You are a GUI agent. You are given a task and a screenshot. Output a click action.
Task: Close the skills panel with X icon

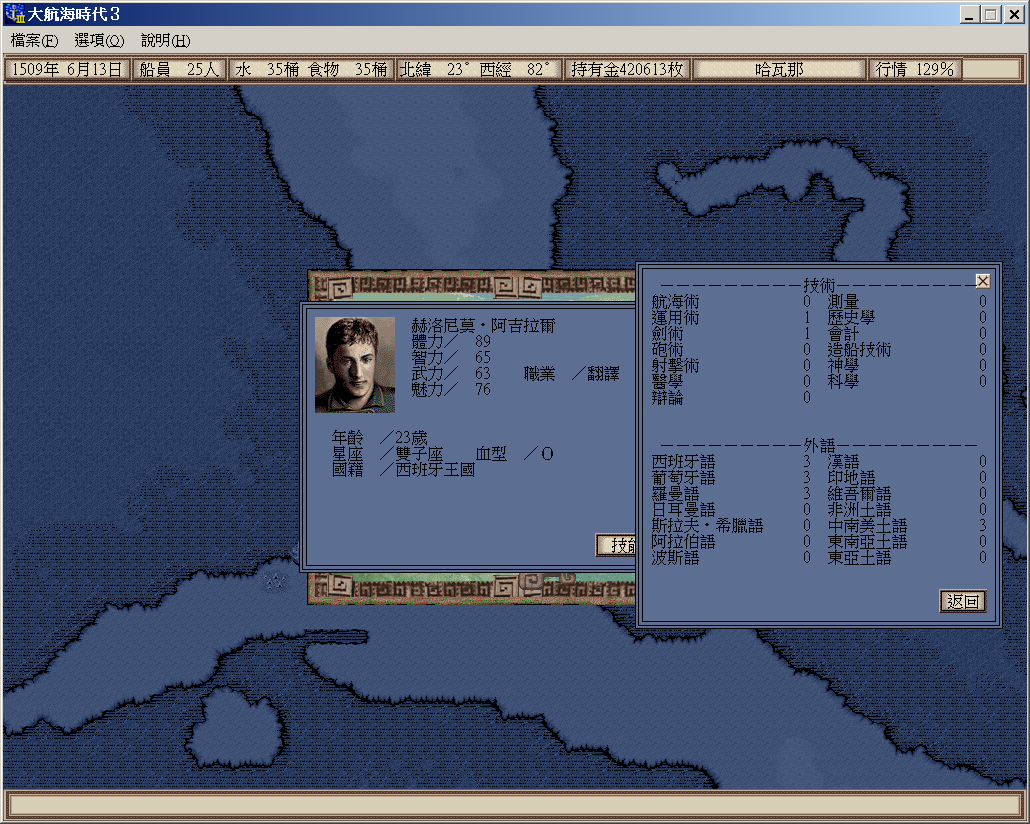(x=982, y=281)
